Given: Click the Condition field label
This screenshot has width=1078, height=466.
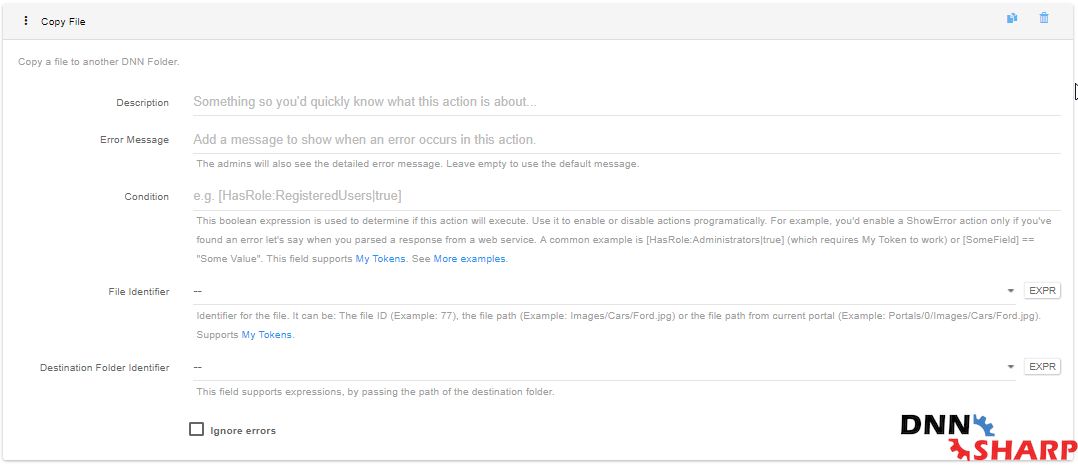Looking at the screenshot, I should pos(146,197).
